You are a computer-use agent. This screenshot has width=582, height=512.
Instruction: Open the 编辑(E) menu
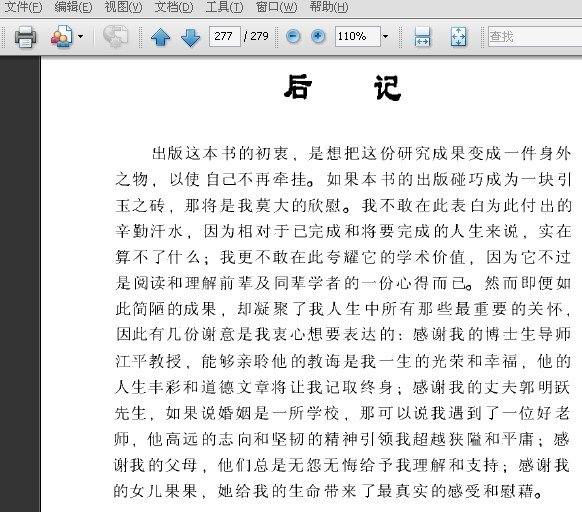click(73, 7)
